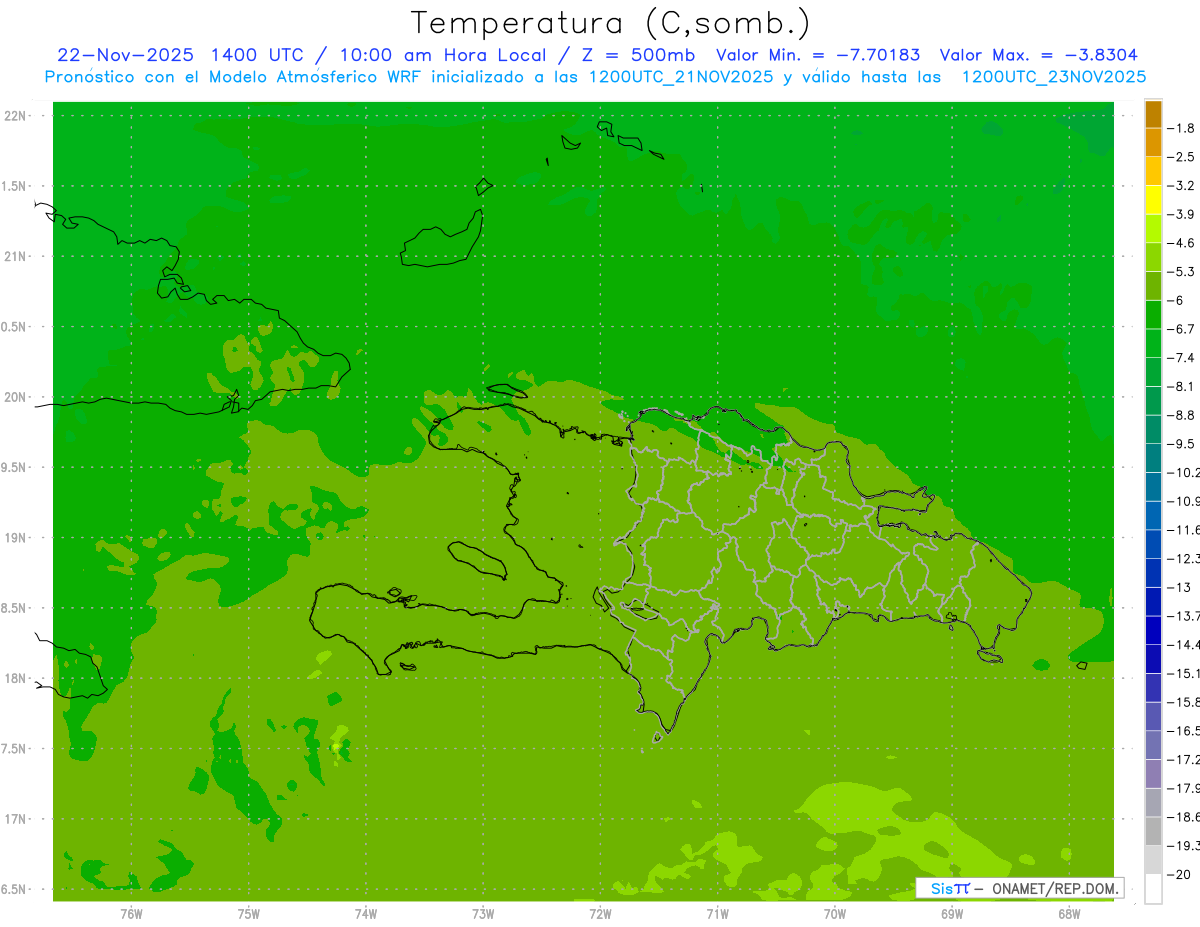The height and width of the screenshot is (927, 1200).
Task: Click the brown-orange top swatch of the color scale
Action: tap(1153, 114)
